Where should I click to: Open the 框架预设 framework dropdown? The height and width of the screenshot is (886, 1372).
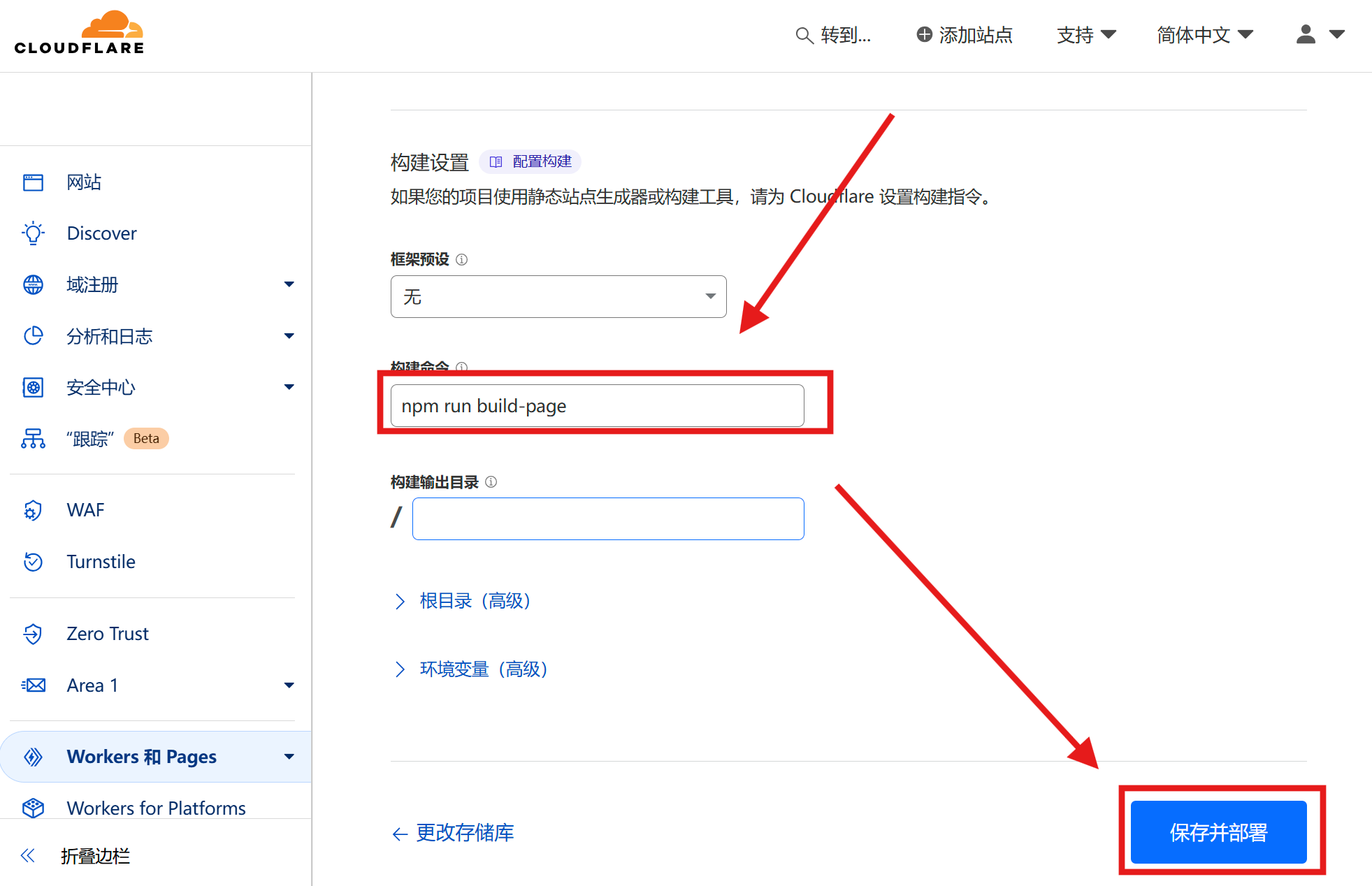coord(558,297)
